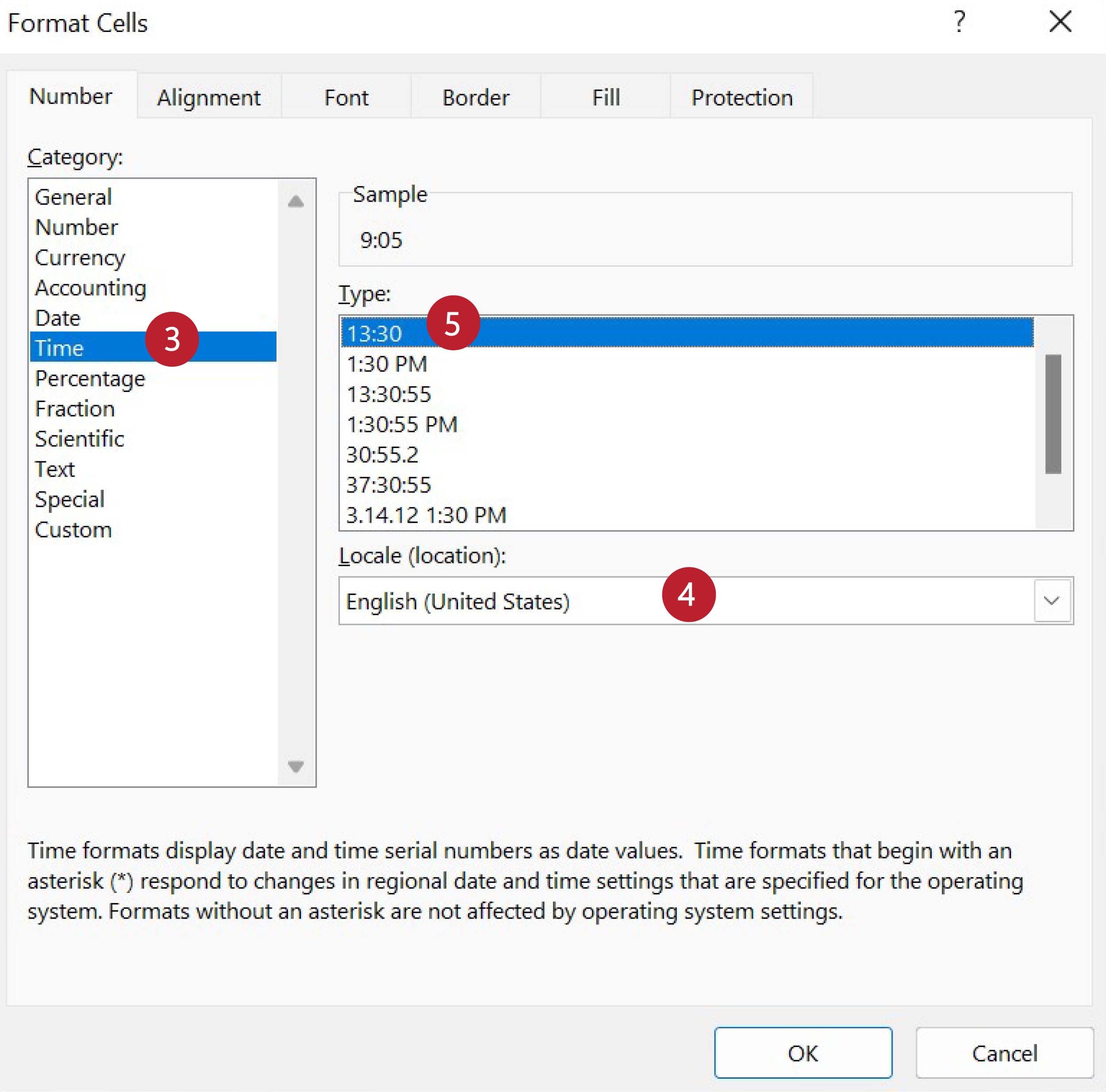Expand the Locale location dropdown arrow

(1052, 600)
